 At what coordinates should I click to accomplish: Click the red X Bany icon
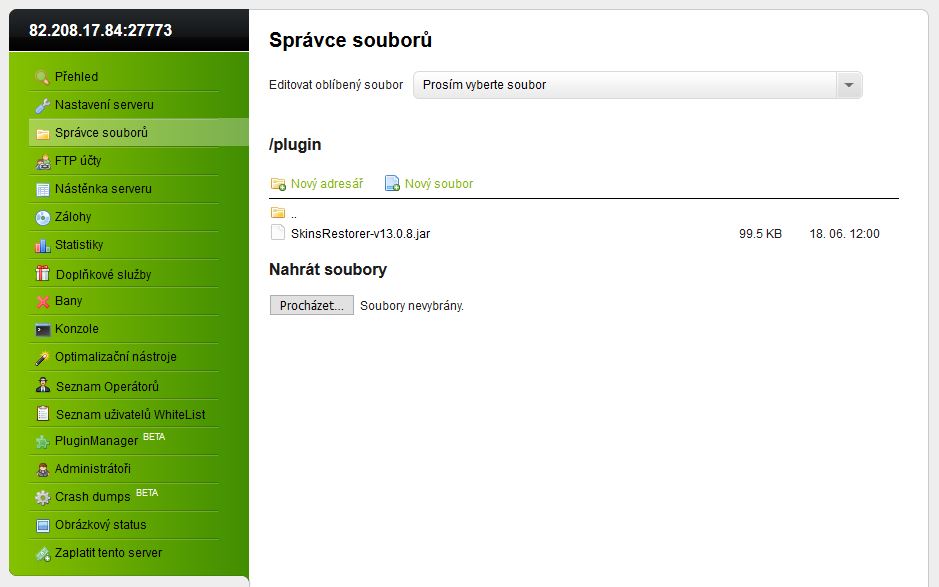[x=42, y=301]
